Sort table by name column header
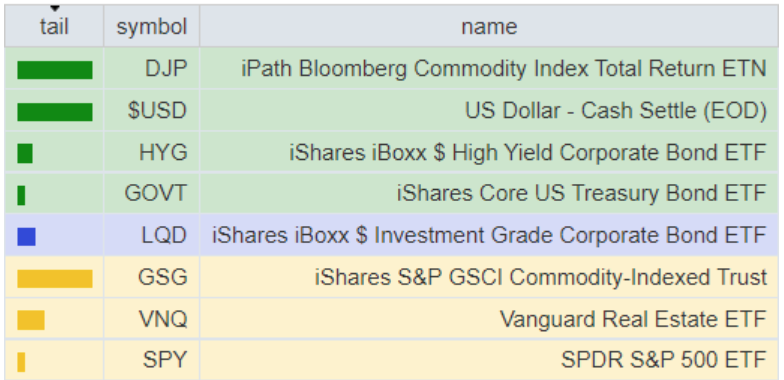 click(489, 26)
